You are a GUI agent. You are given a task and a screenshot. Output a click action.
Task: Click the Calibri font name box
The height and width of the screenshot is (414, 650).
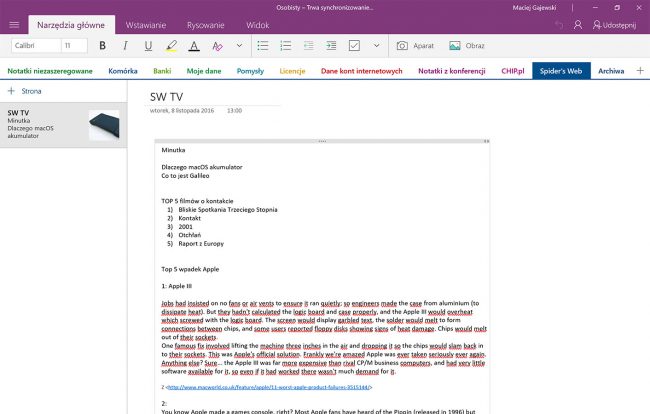point(36,46)
